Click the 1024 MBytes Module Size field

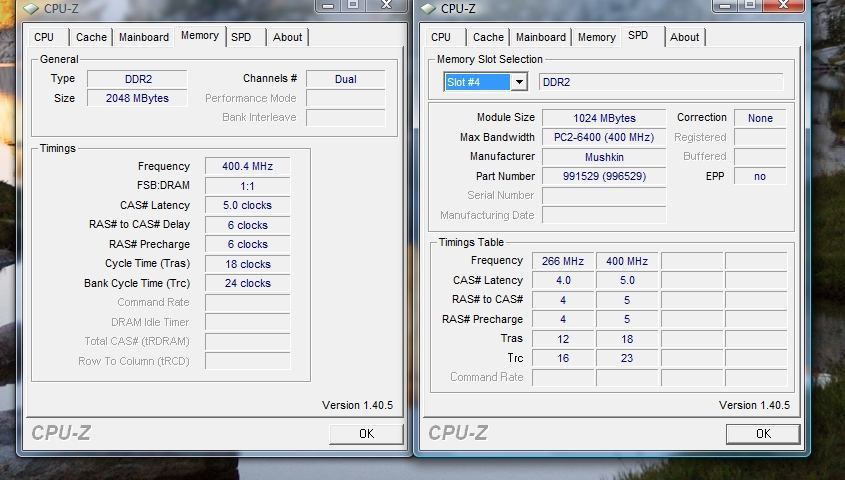point(604,118)
